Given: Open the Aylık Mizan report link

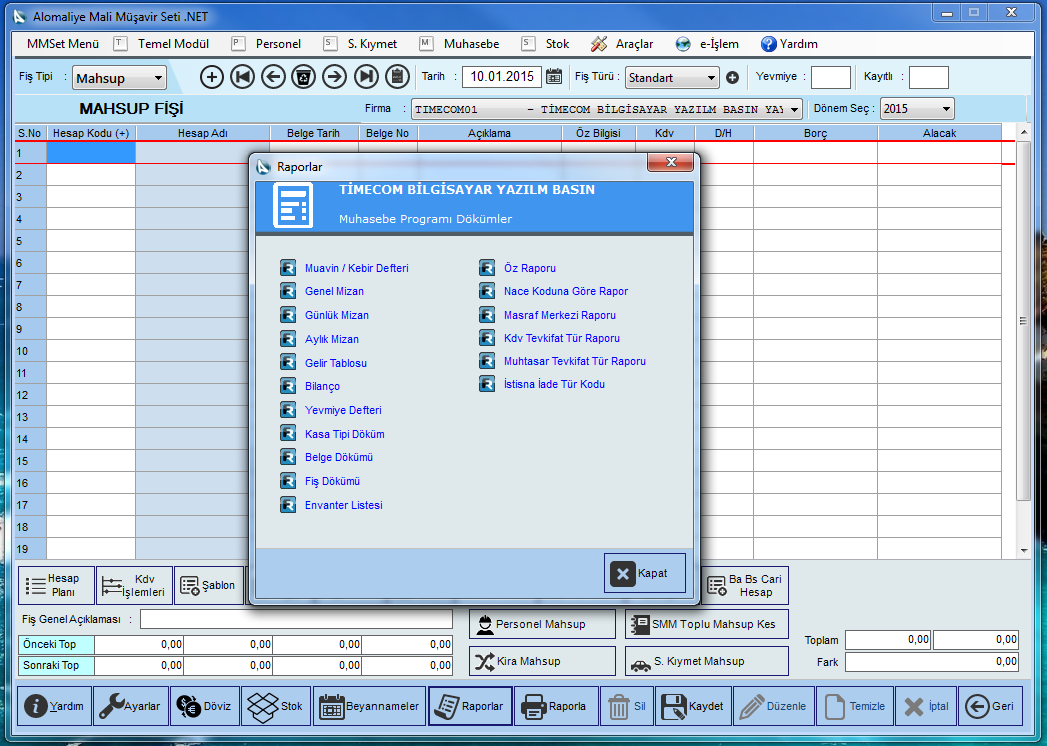Looking at the screenshot, I should [x=331, y=339].
